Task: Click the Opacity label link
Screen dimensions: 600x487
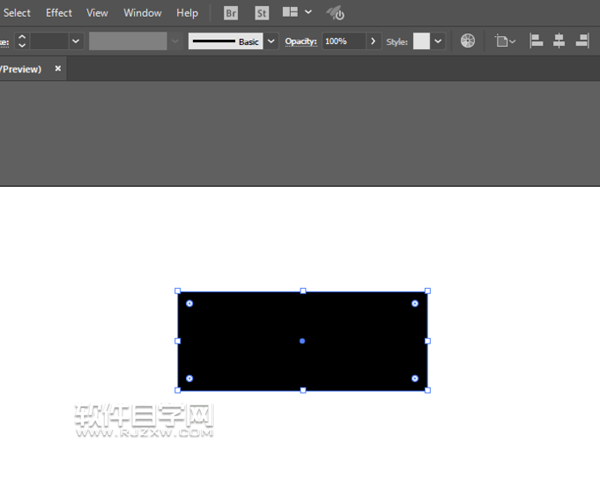Action: pos(301,41)
